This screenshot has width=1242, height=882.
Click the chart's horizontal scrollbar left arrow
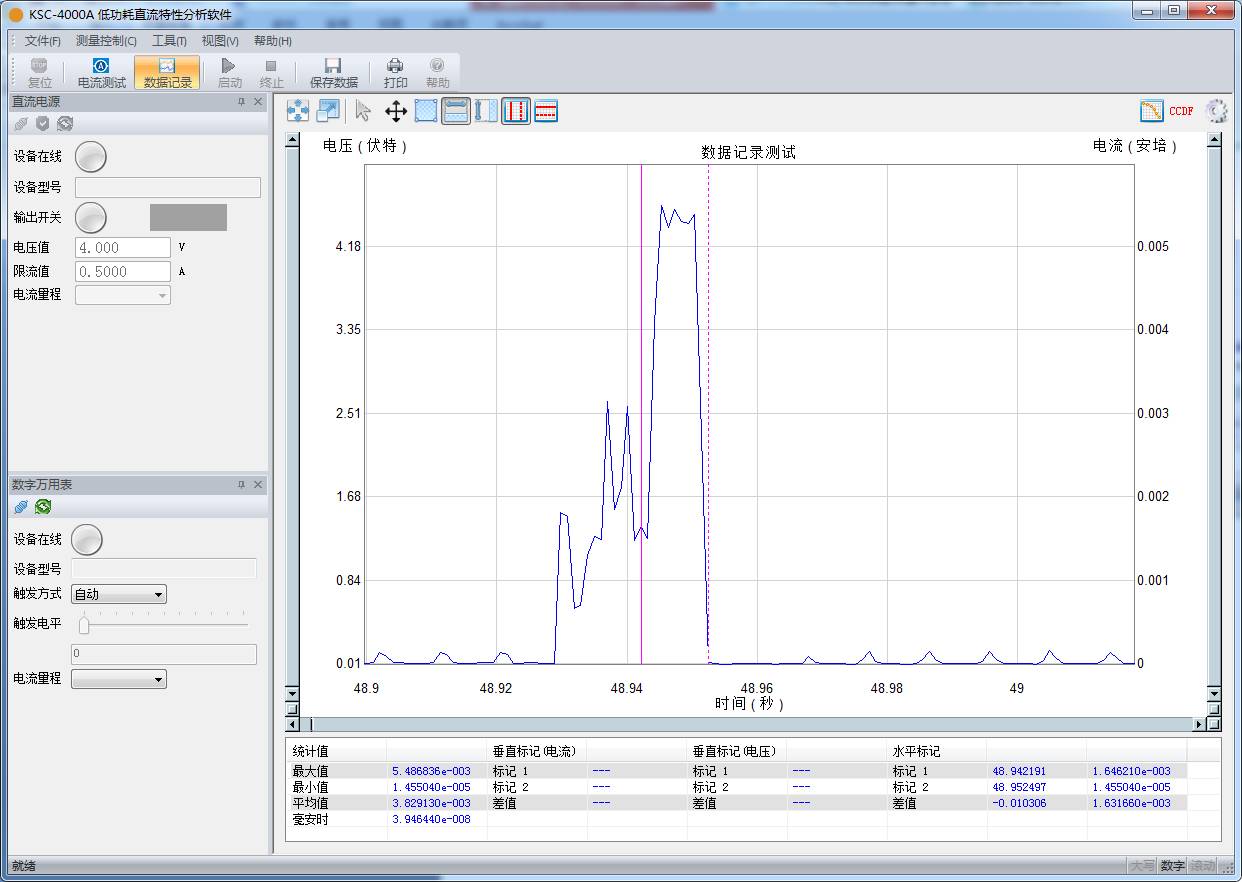292,724
